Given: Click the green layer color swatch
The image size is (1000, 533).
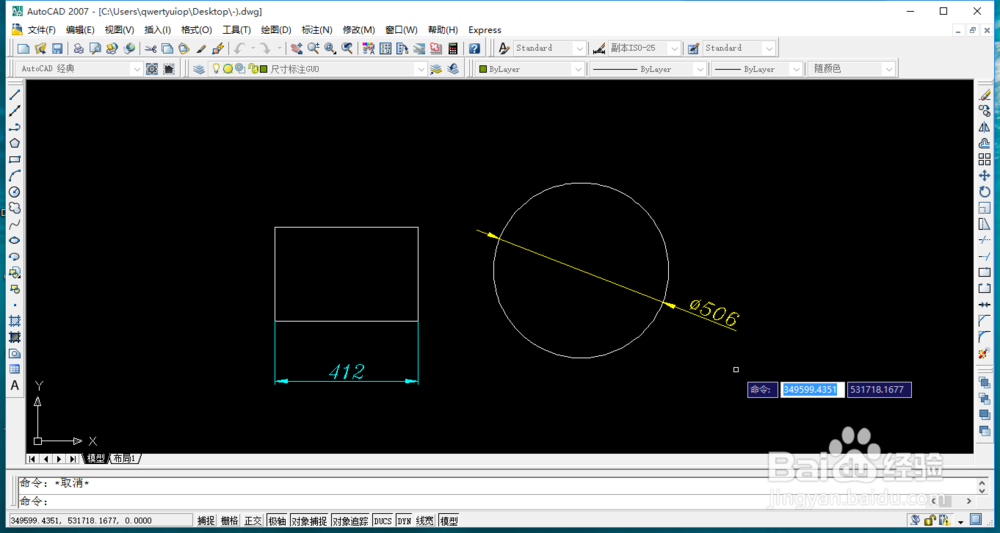Looking at the screenshot, I should [x=263, y=69].
